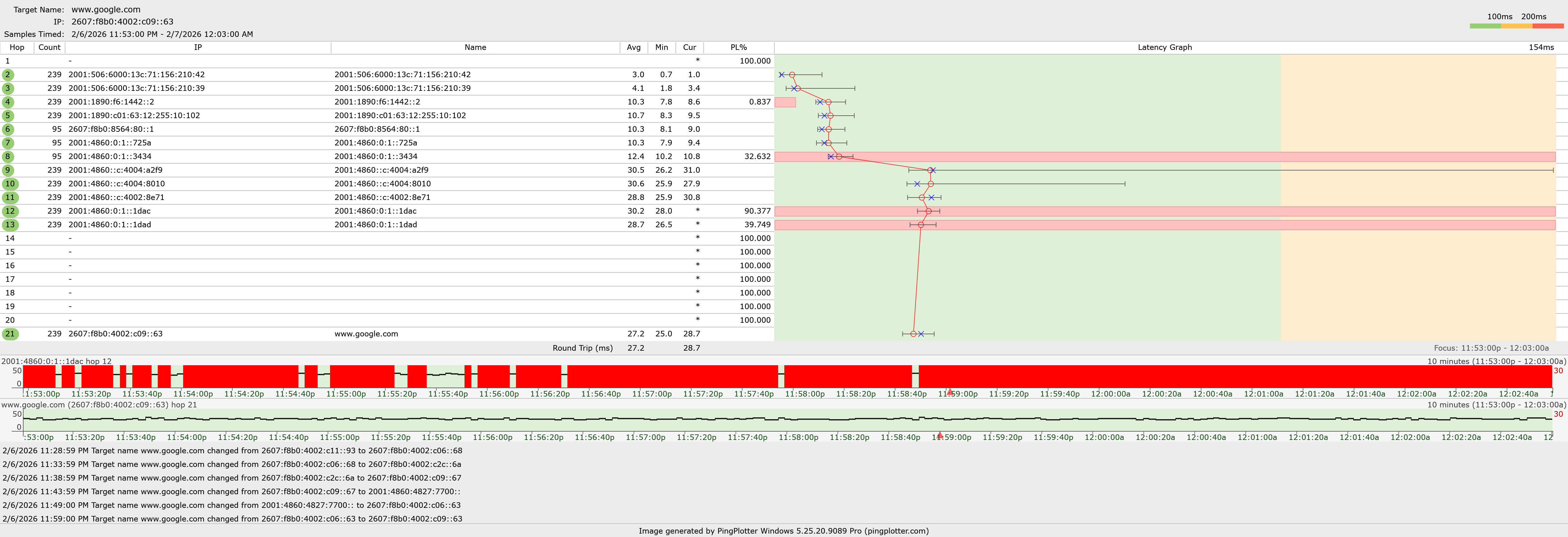Click the red 200ms legend color bar
This screenshot has height=537, width=1568.
click(1547, 26)
